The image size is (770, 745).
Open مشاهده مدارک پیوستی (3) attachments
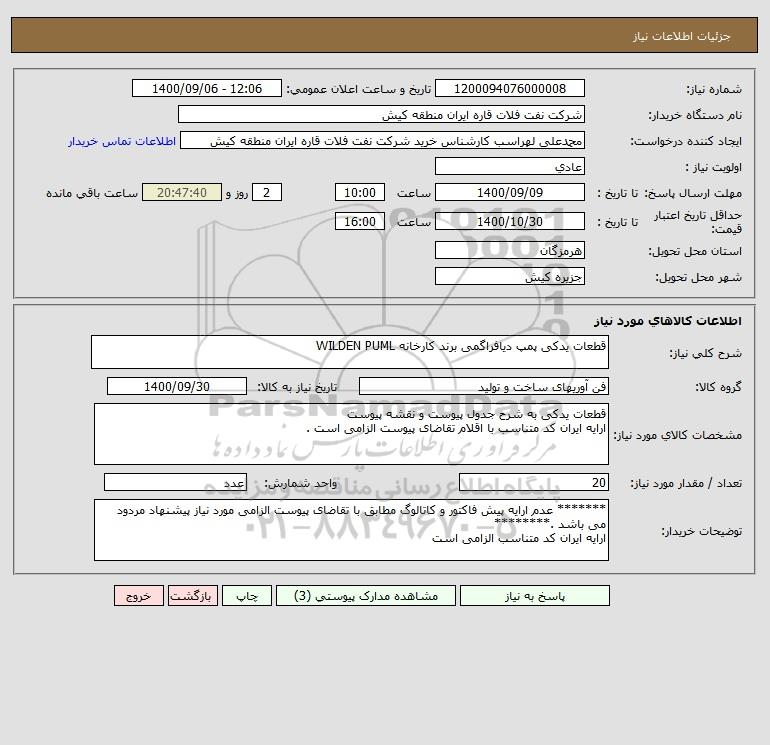click(366, 596)
